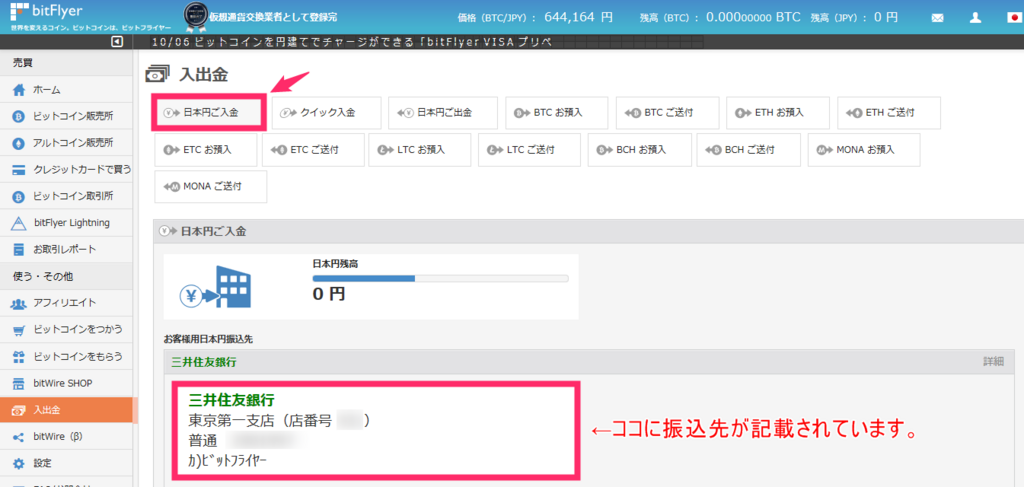This screenshot has width=1024, height=487.
Task: Collapse the sidebar with the arrow icon
Action: (117, 42)
